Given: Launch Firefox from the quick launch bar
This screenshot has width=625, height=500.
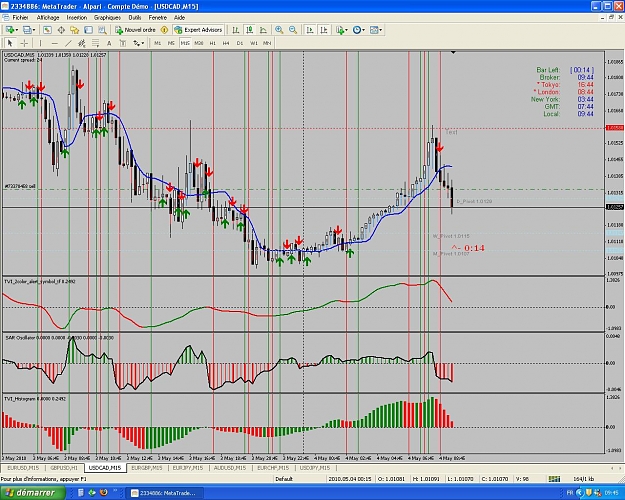Looking at the screenshot, I should tap(104, 493).
